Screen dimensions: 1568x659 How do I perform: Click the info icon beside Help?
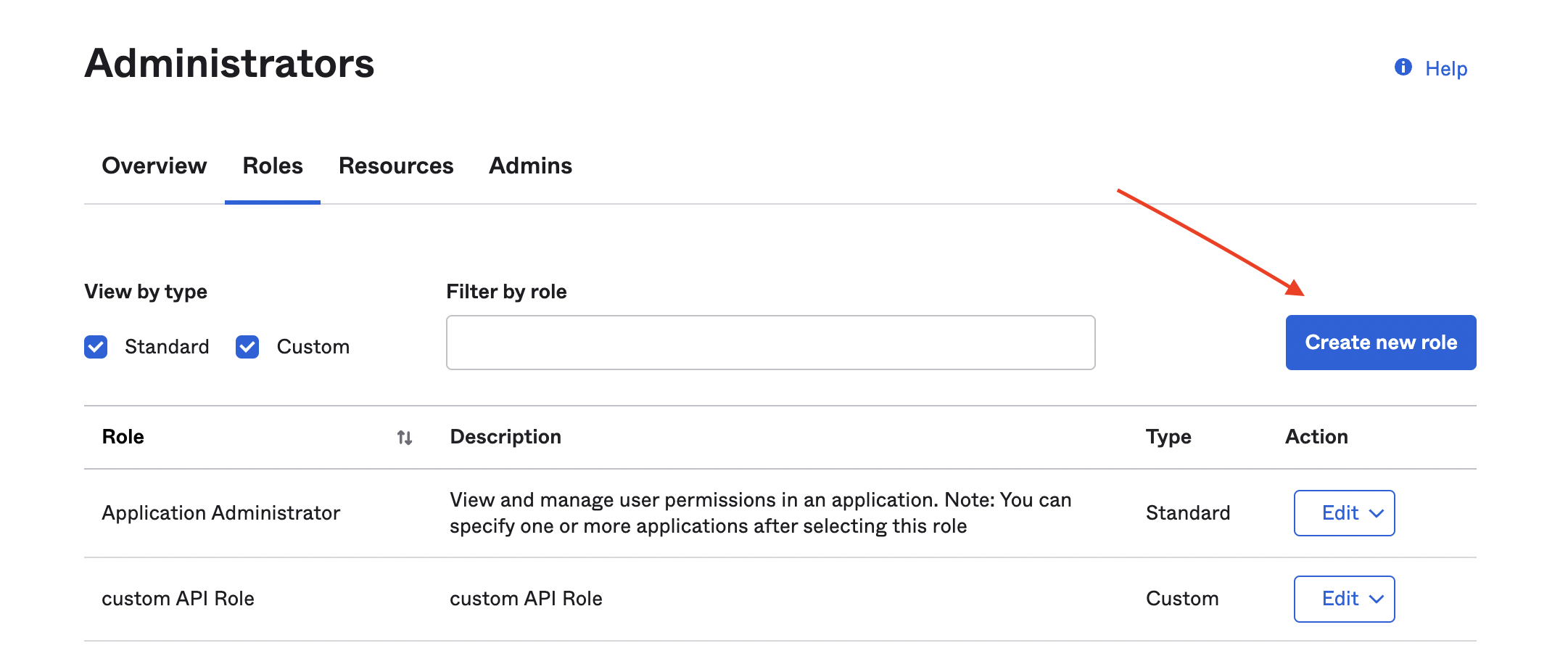(1403, 67)
